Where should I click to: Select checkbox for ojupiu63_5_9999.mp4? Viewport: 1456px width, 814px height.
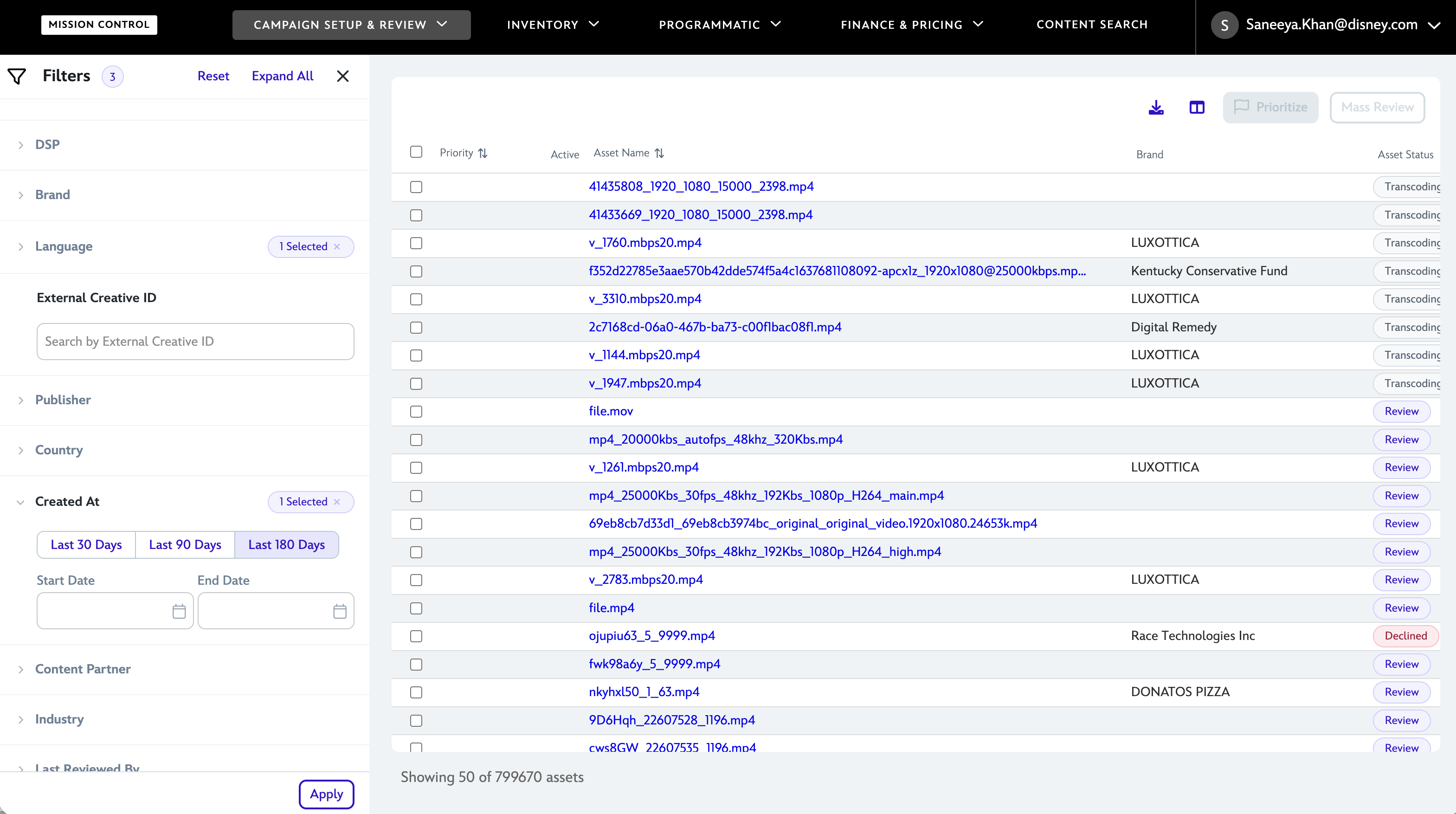click(x=416, y=637)
